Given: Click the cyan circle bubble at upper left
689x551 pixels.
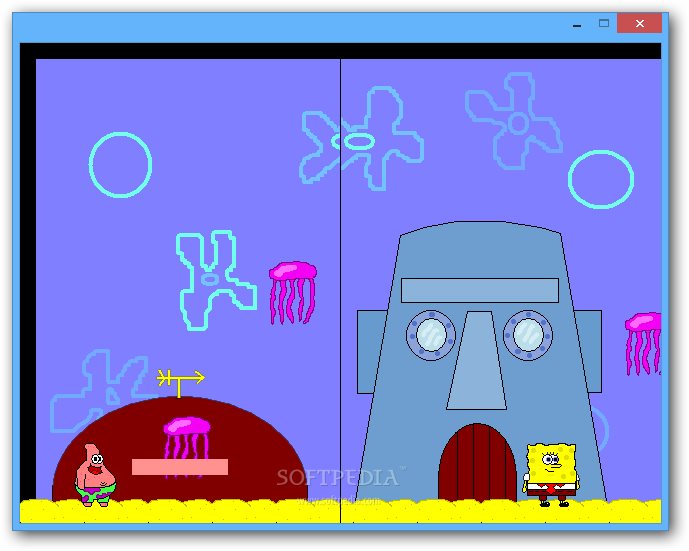Looking at the screenshot, I should tap(120, 165).
